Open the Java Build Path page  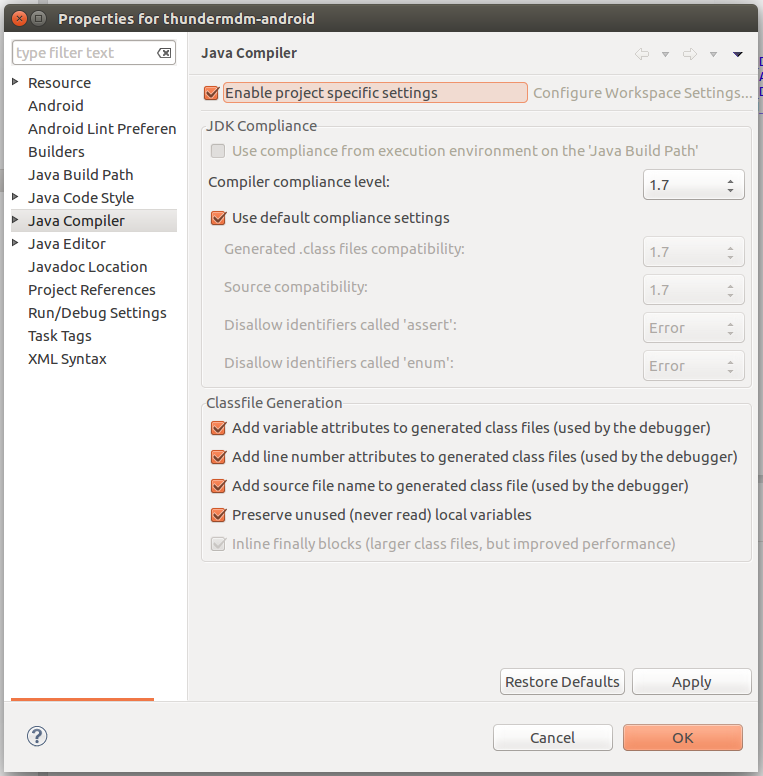pyautogui.click(x=81, y=175)
